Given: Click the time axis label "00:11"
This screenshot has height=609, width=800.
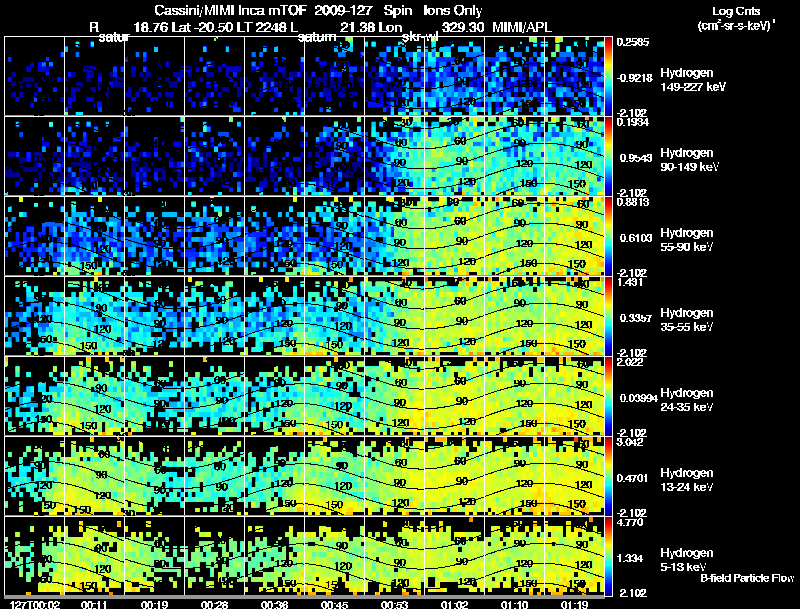Looking at the screenshot, I should [94, 604].
